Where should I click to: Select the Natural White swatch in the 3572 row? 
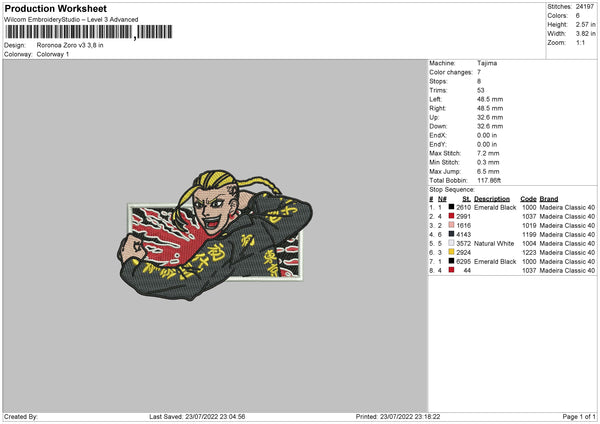pos(452,243)
